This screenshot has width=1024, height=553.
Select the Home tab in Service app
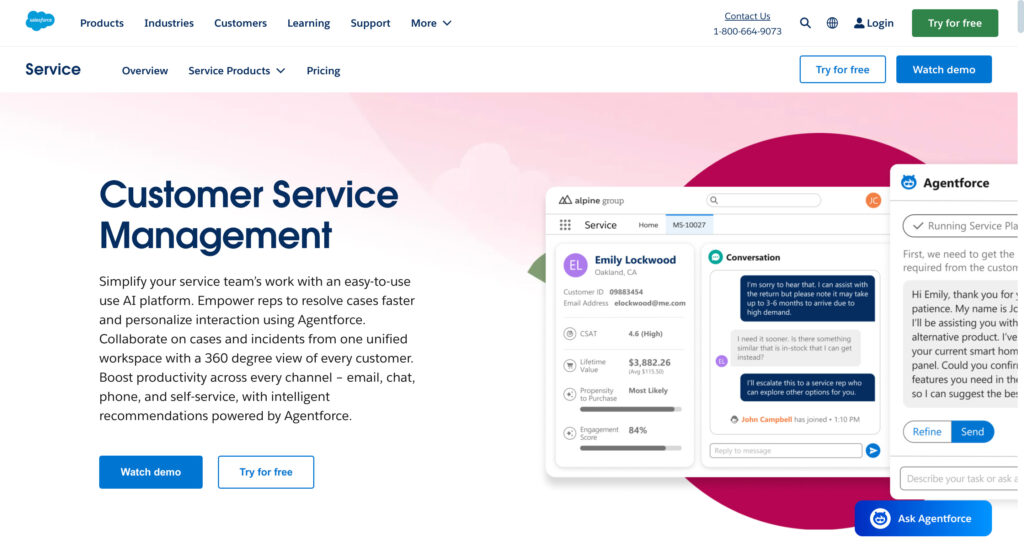tap(648, 225)
